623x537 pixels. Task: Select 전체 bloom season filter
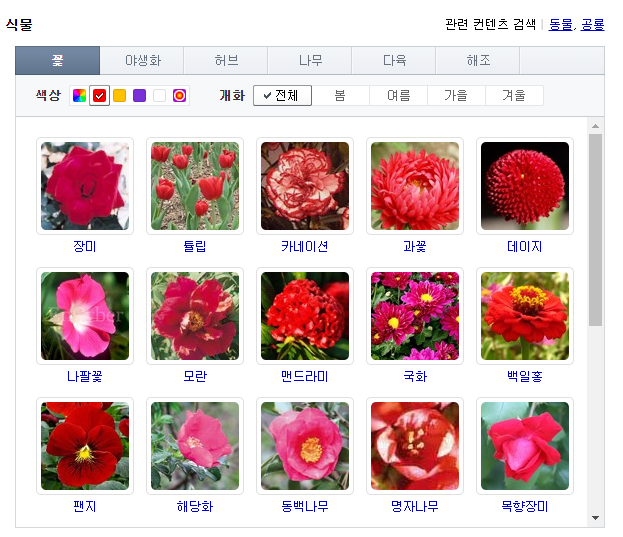tap(282, 96)
